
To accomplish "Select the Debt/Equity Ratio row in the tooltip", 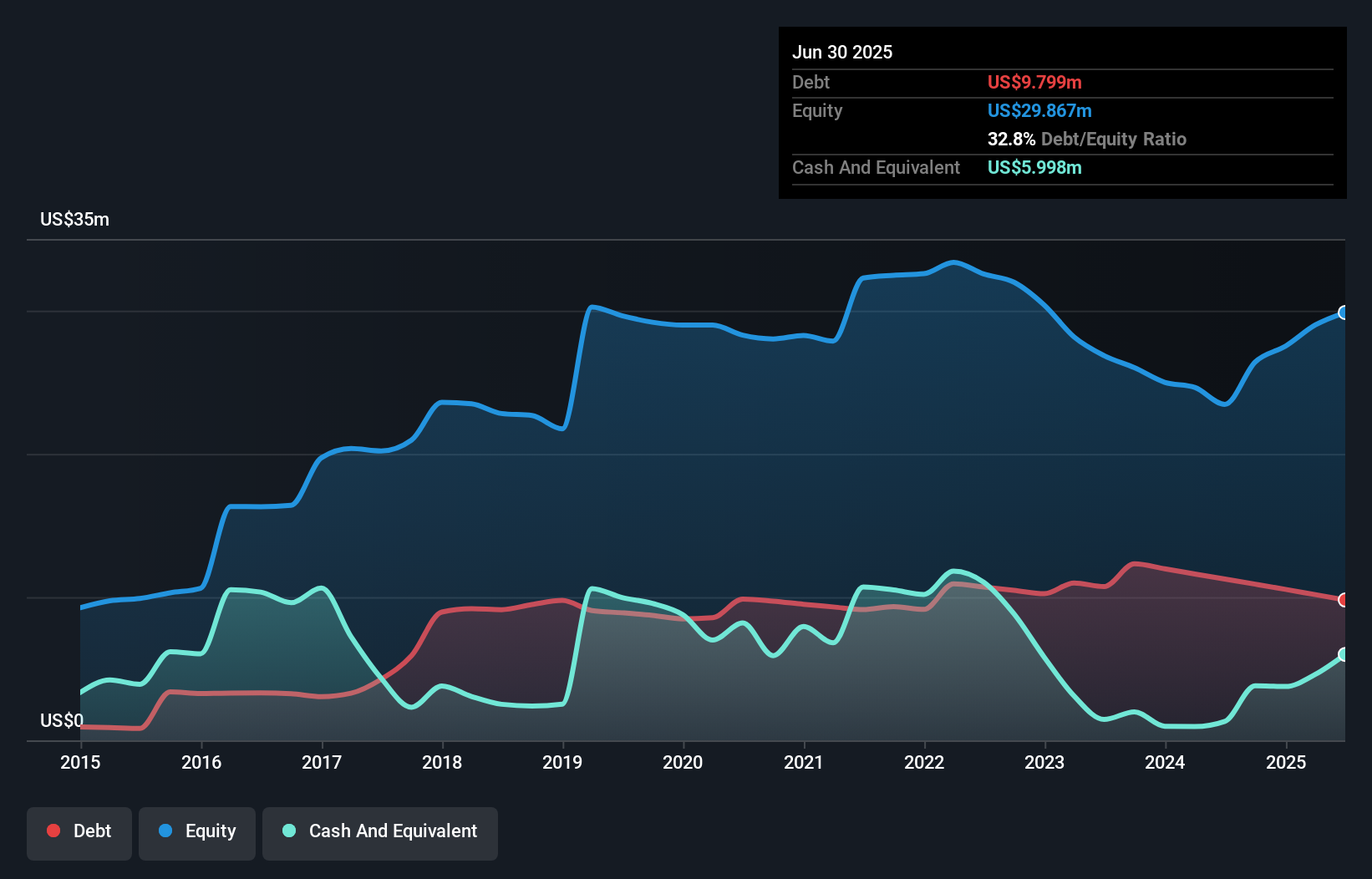I will pyautogui.click(x=1086, y=139).
